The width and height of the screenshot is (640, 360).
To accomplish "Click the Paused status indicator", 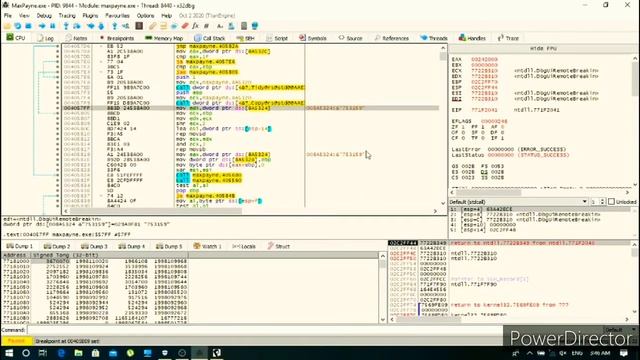I will (16, 341).
